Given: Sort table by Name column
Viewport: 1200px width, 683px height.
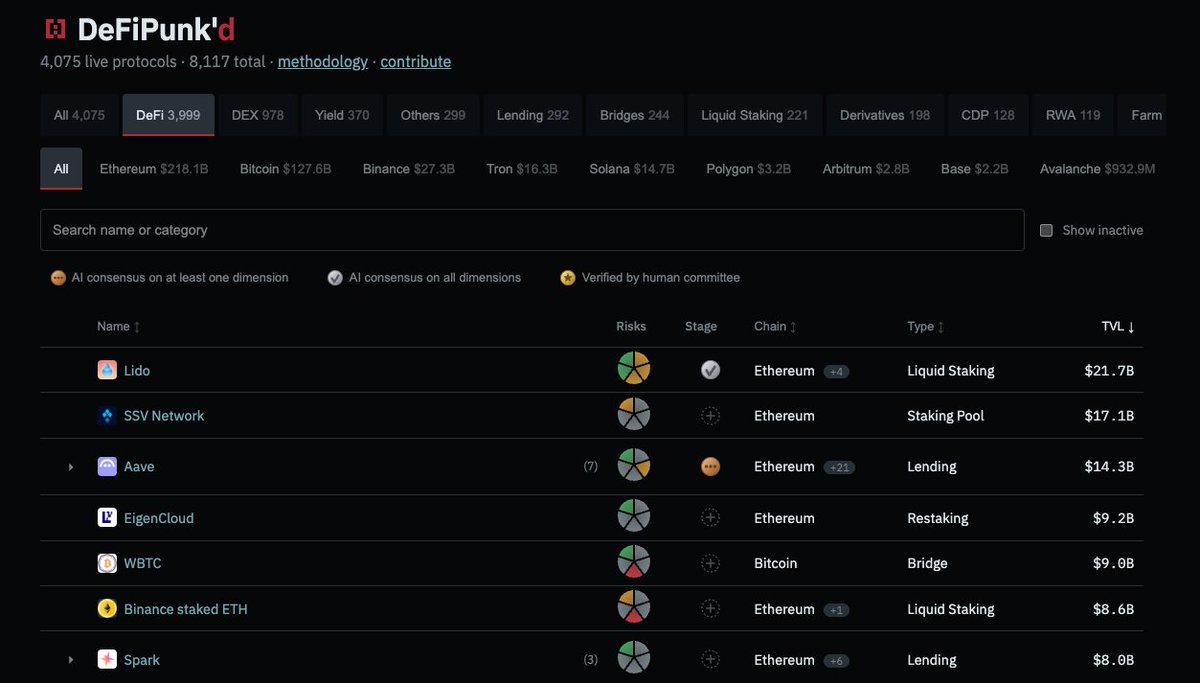Looking at the screenshot, I should (118, 326).
